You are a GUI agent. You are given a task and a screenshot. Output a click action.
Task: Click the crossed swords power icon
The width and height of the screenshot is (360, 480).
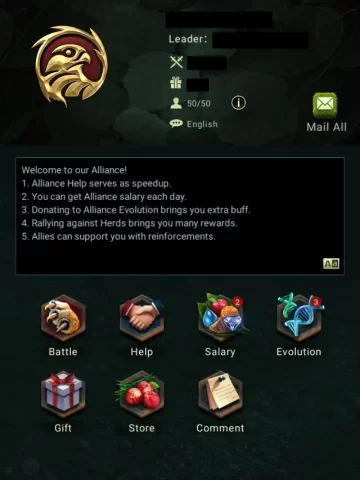176,62
